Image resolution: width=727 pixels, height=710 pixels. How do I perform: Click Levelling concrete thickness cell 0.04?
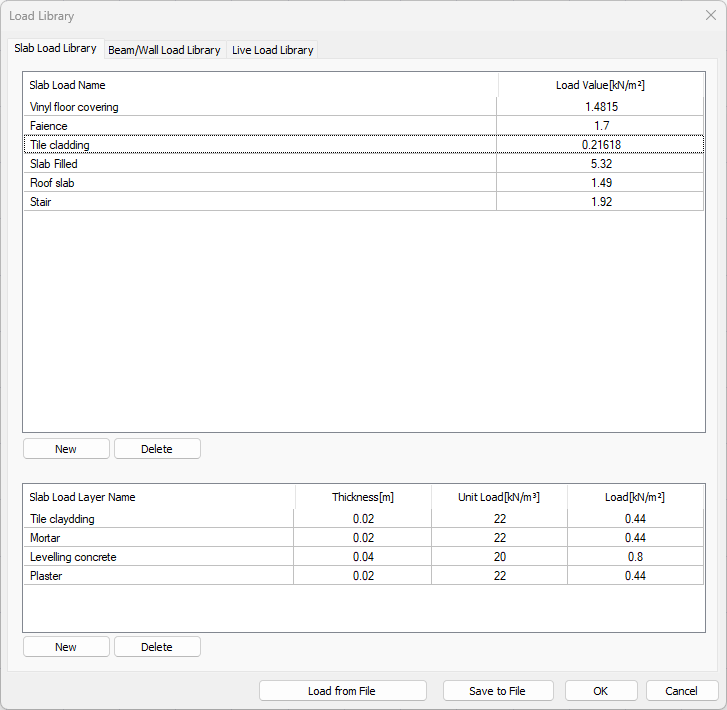363,557
